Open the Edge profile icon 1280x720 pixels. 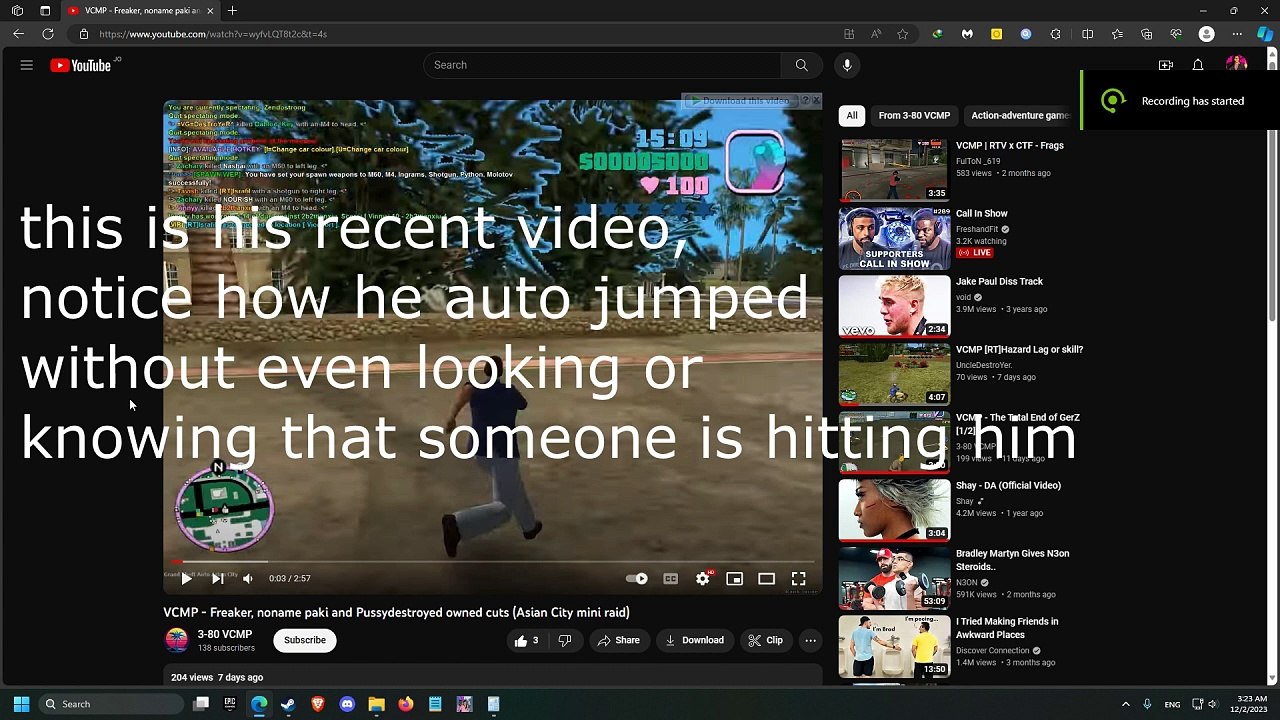pos(1207,34)
